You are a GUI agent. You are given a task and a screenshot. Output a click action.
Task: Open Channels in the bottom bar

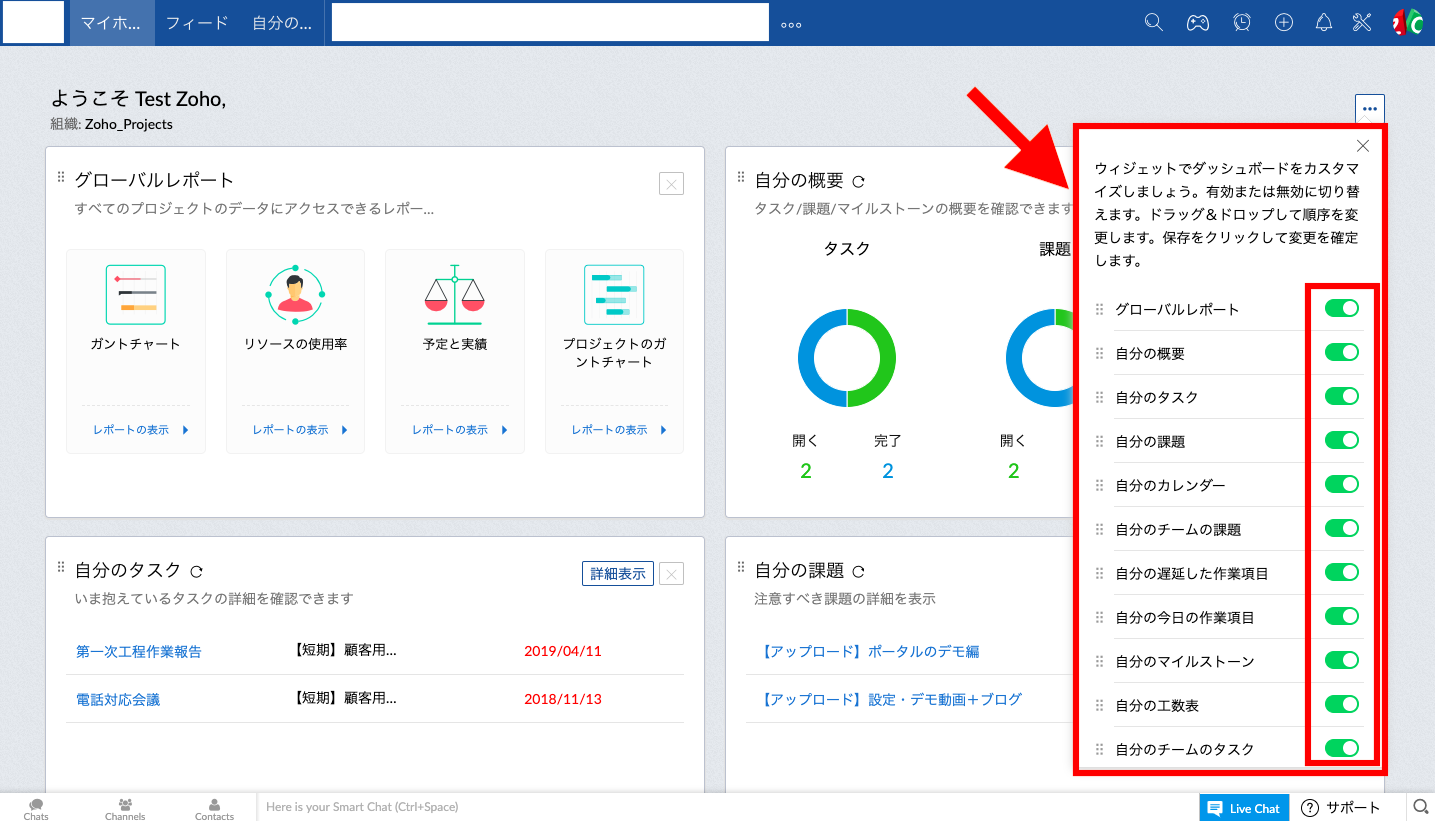[x=125, y=809]
